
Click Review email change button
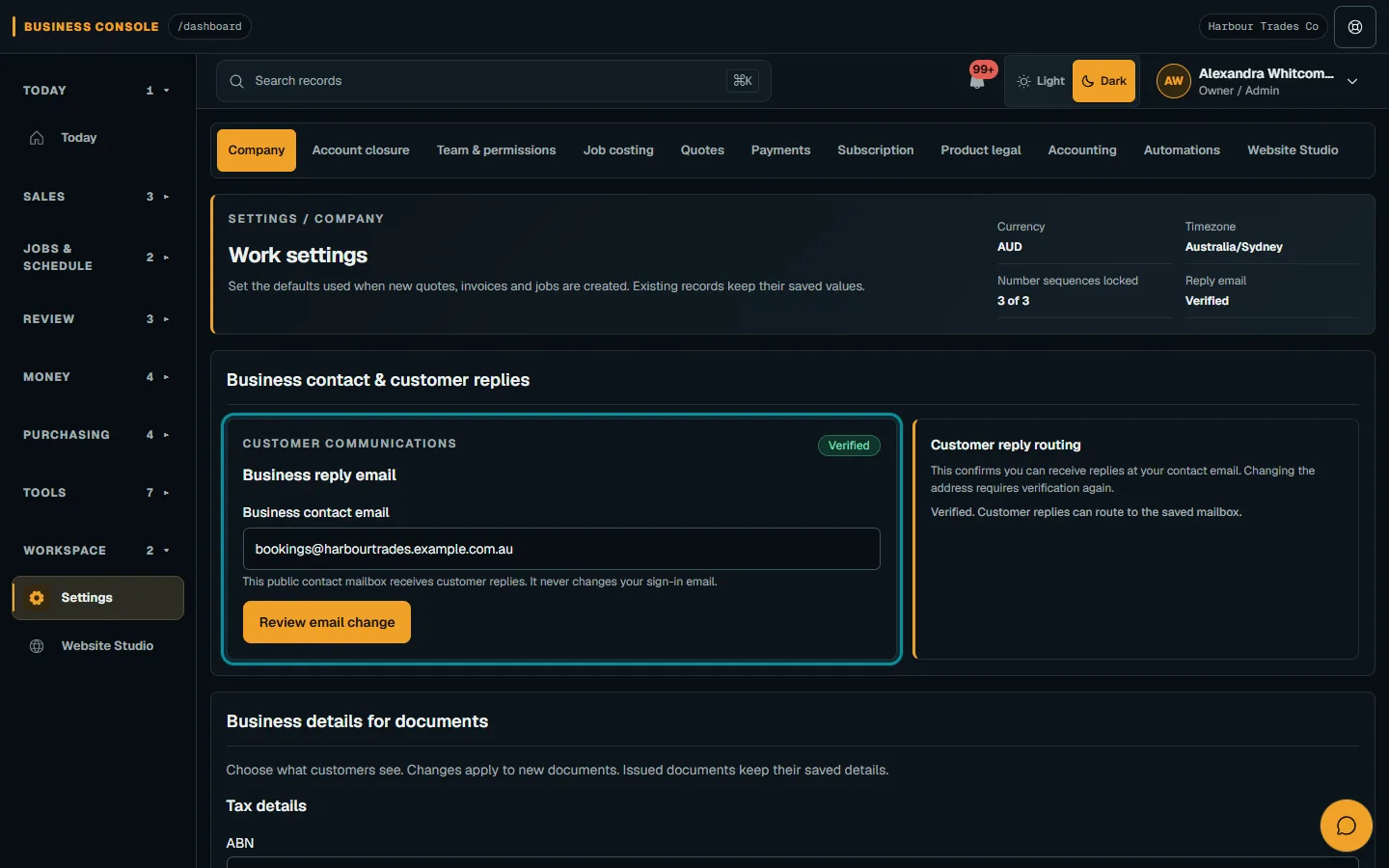[327, 622]
